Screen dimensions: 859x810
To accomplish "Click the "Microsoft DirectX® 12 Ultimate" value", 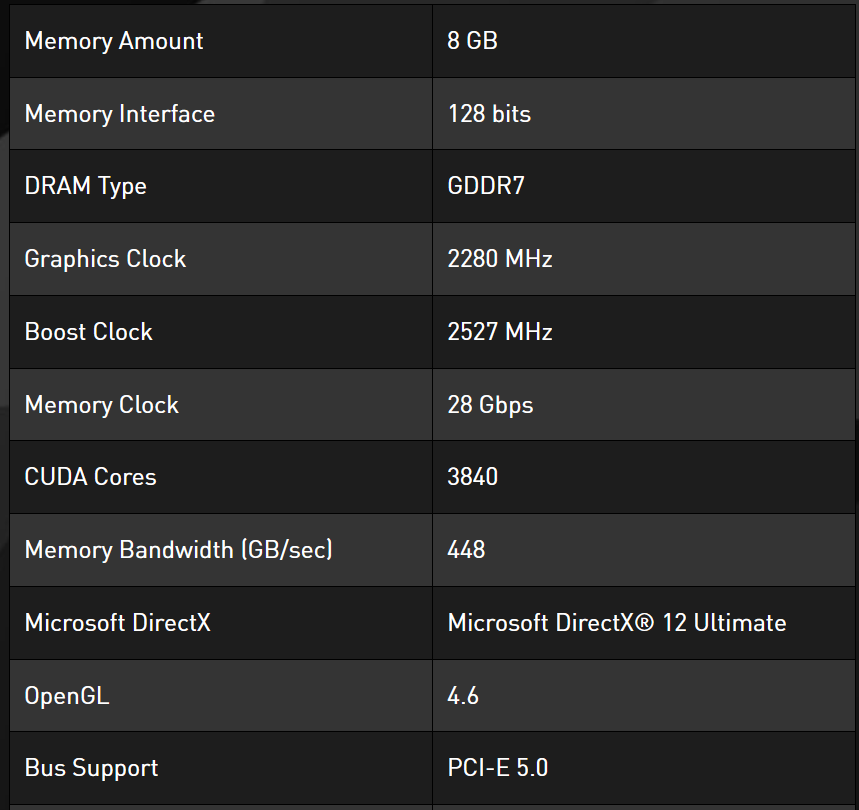I will (x=616, y=623).
